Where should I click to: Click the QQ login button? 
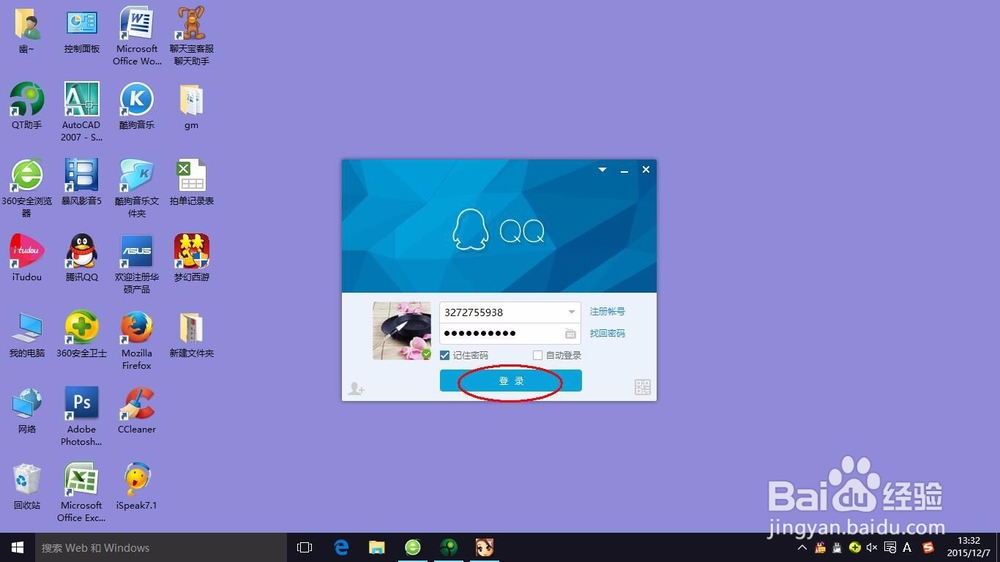tap(510, 381)
